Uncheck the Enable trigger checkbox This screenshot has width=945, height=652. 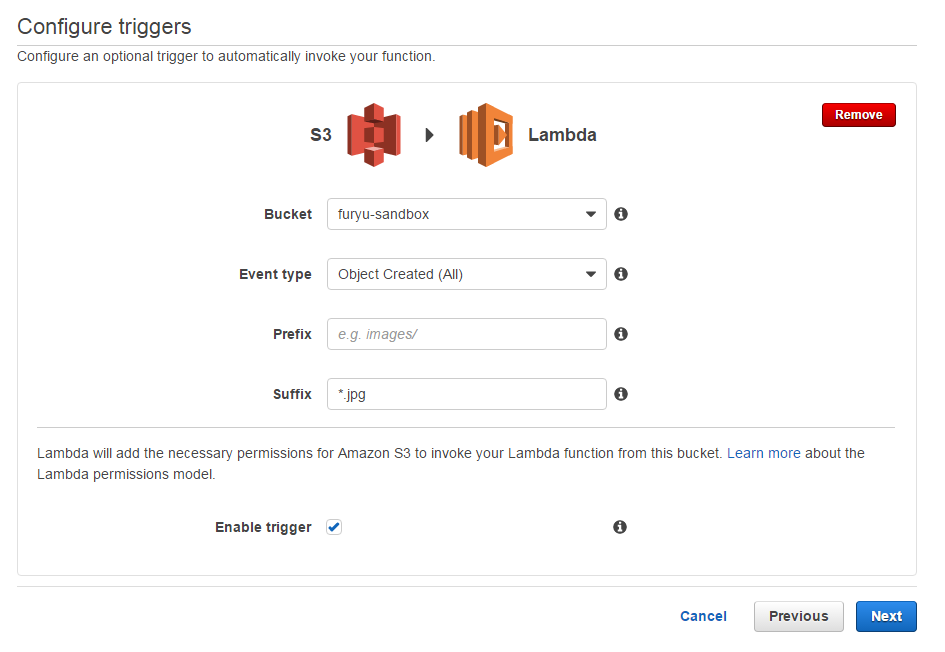[x=334, y=527]
